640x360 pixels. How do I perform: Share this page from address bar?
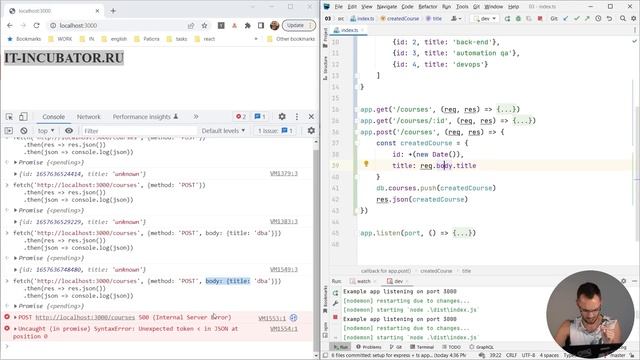click(191, 25)
